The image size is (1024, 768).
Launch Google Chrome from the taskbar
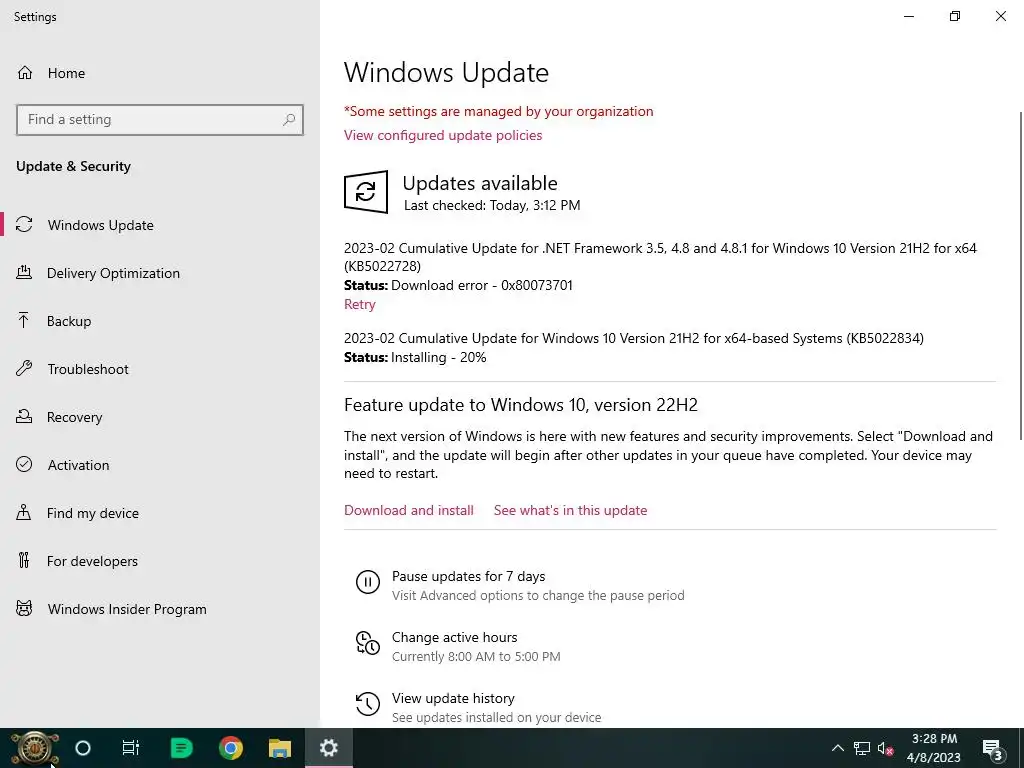[231, 748]
